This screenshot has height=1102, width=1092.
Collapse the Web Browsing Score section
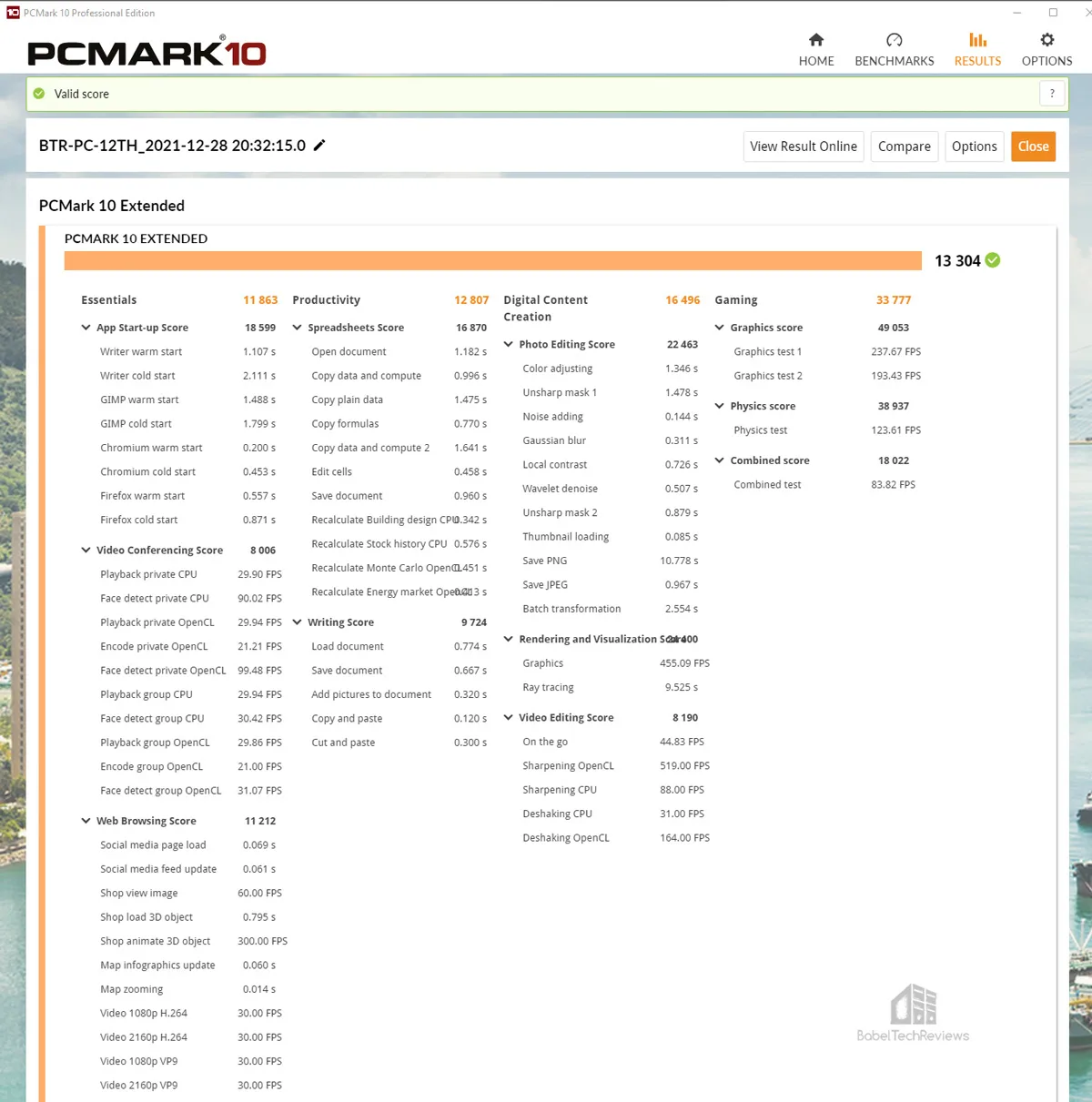click(x=86, y=821)
